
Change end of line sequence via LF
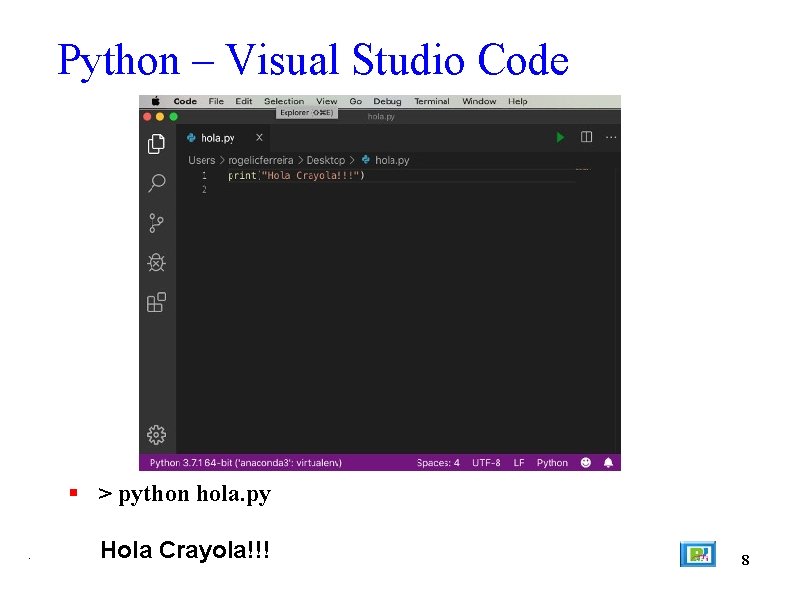(519, 462)
